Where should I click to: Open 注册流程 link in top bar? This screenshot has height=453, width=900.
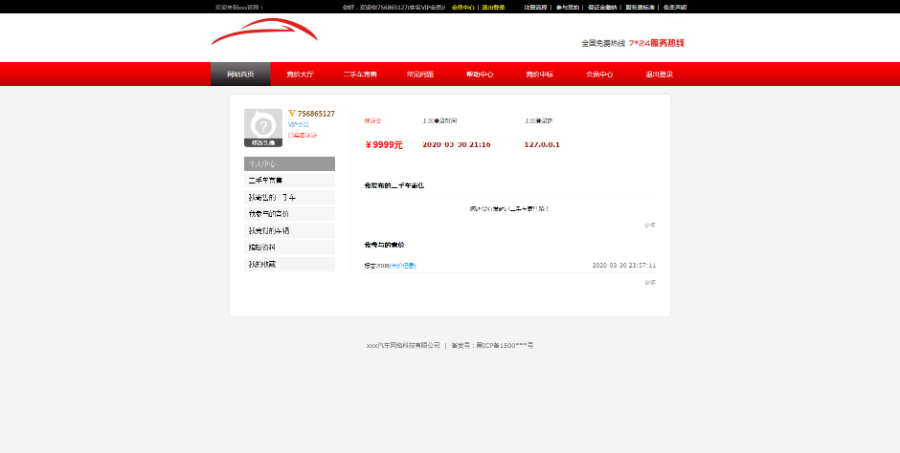536,7
